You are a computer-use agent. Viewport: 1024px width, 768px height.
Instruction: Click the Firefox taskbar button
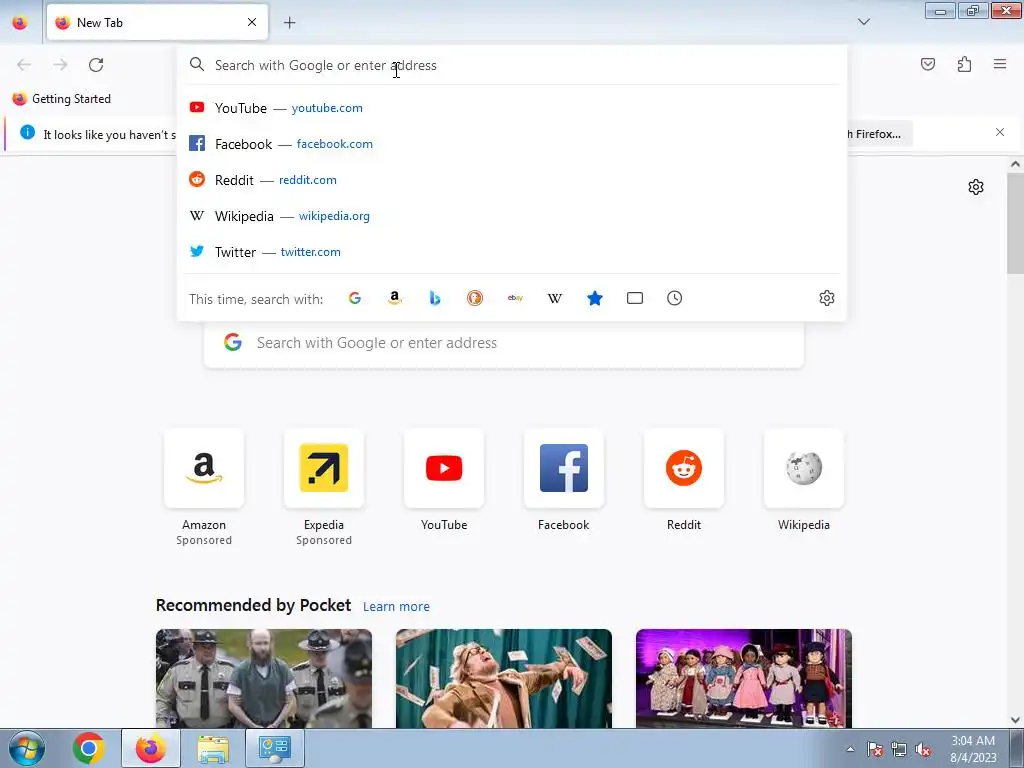coord(150,748)
